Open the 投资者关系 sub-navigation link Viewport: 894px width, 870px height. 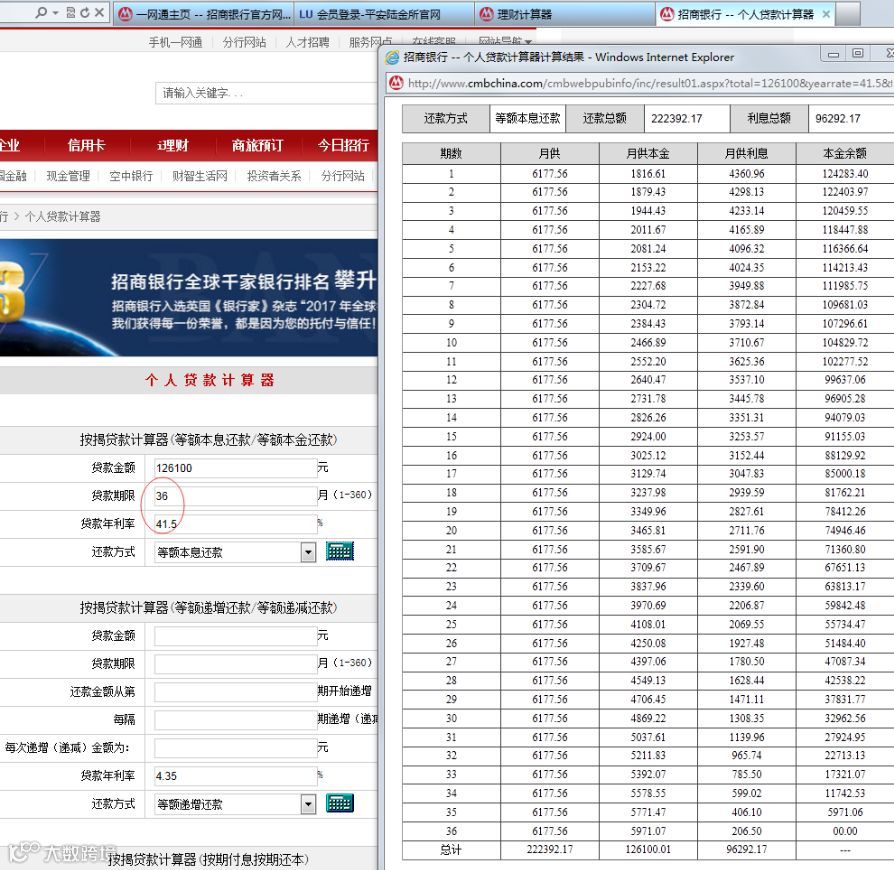click(x=274, y=176)
